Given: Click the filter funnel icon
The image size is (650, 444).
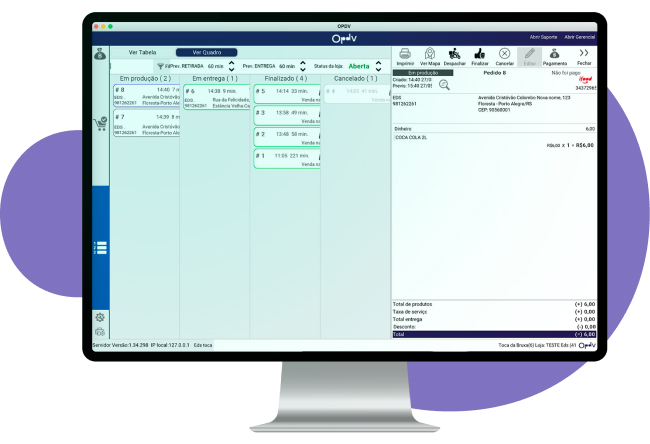Looking at the screenshot, I should tap(160, 66).
